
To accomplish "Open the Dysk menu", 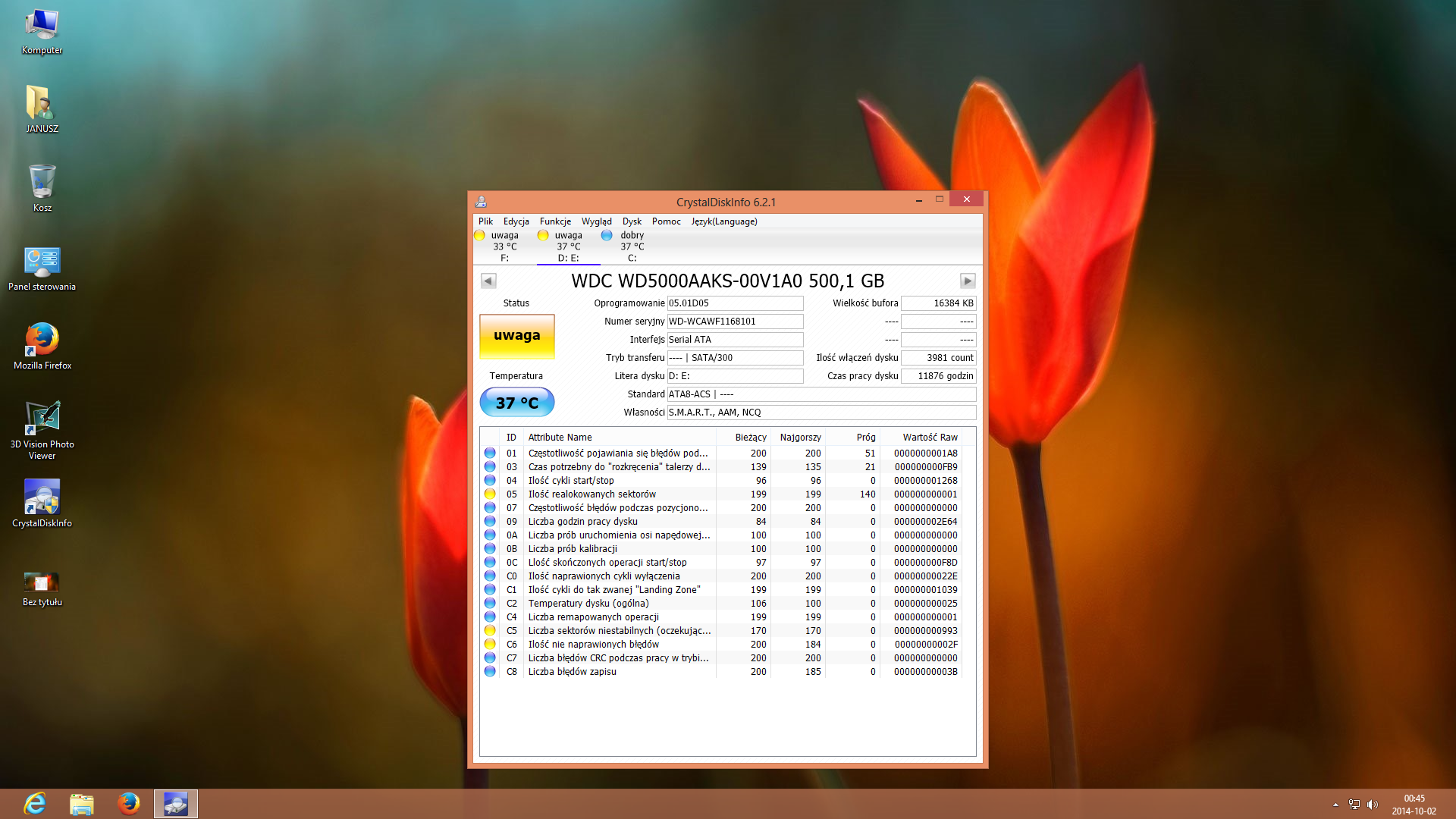I will (632, 221).
